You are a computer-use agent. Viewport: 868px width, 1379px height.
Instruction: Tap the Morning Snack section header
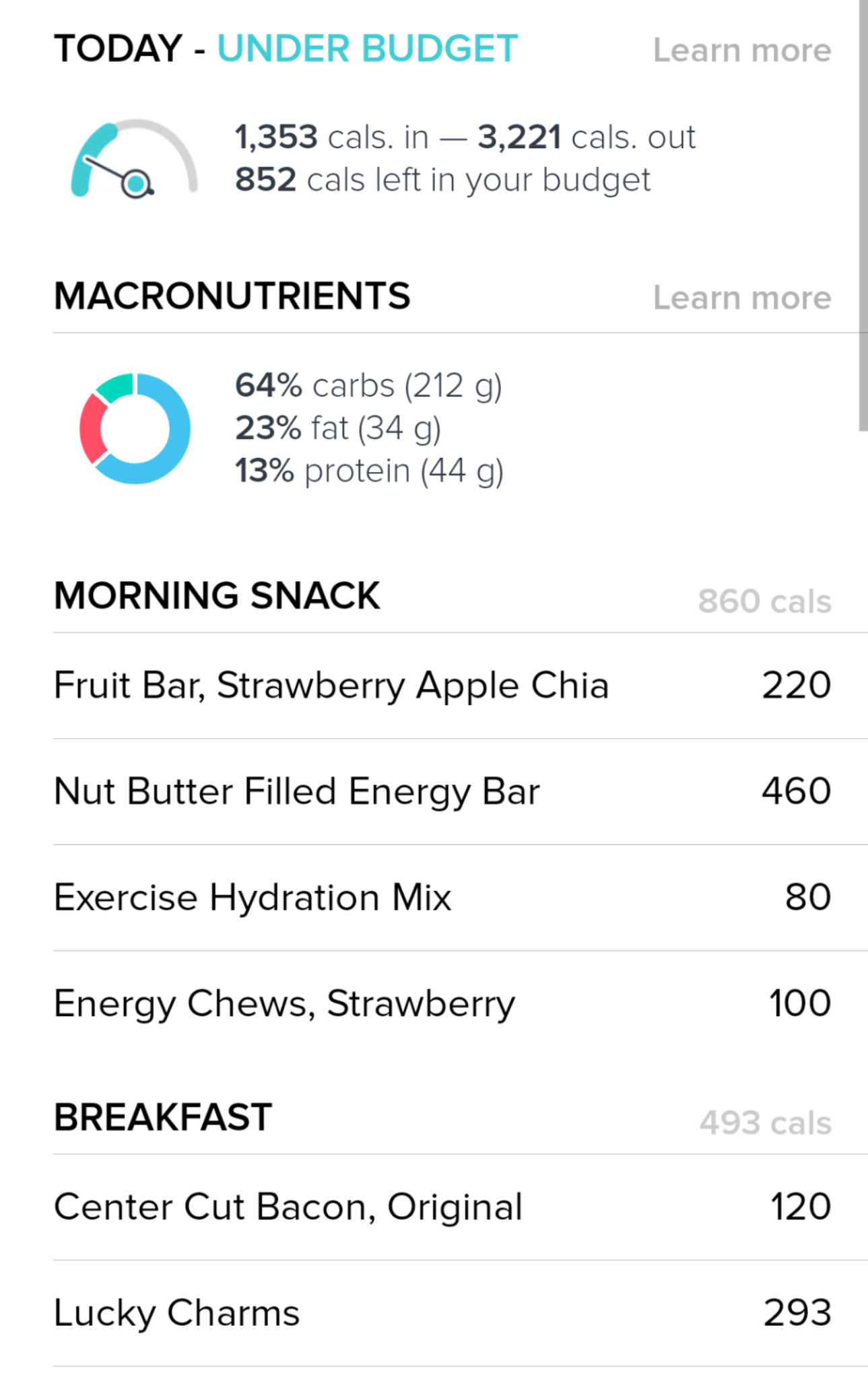tap(217, 596)
